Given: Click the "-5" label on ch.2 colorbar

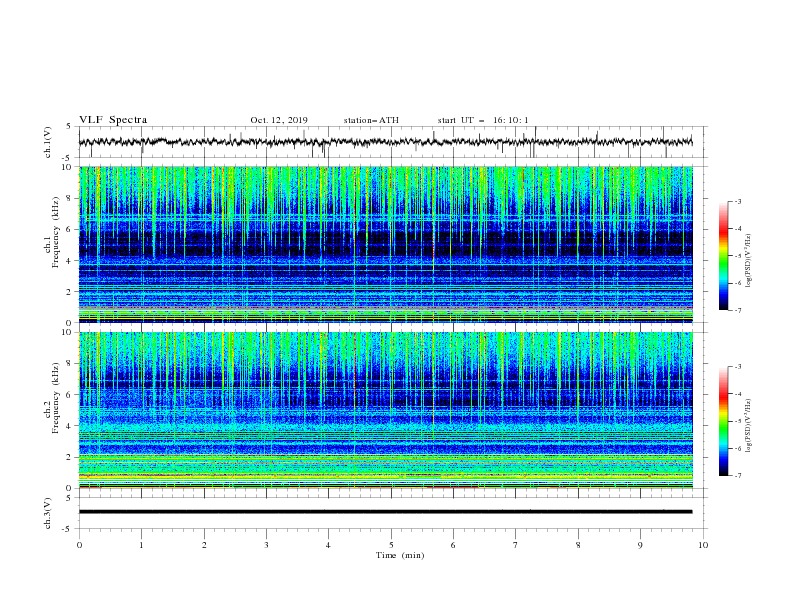Looking at the screenshot, I should (738, 421).
